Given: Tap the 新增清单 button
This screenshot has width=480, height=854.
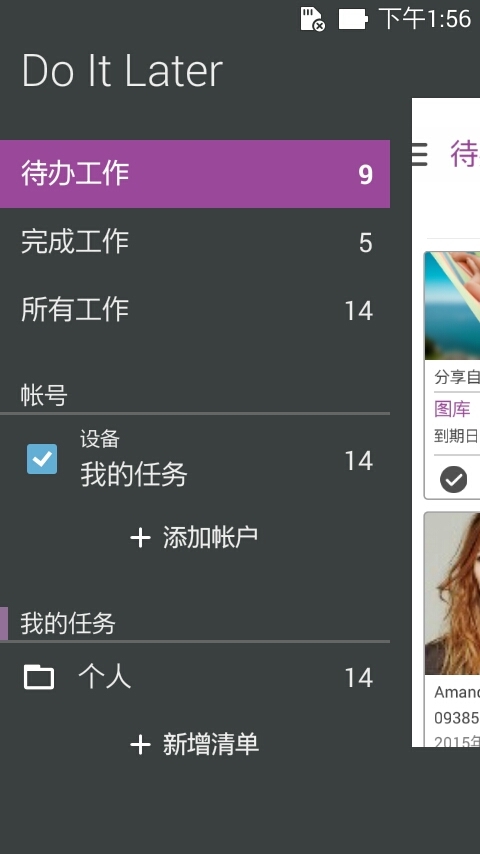Looking at the screenshot, I should (x=195, y=745).
